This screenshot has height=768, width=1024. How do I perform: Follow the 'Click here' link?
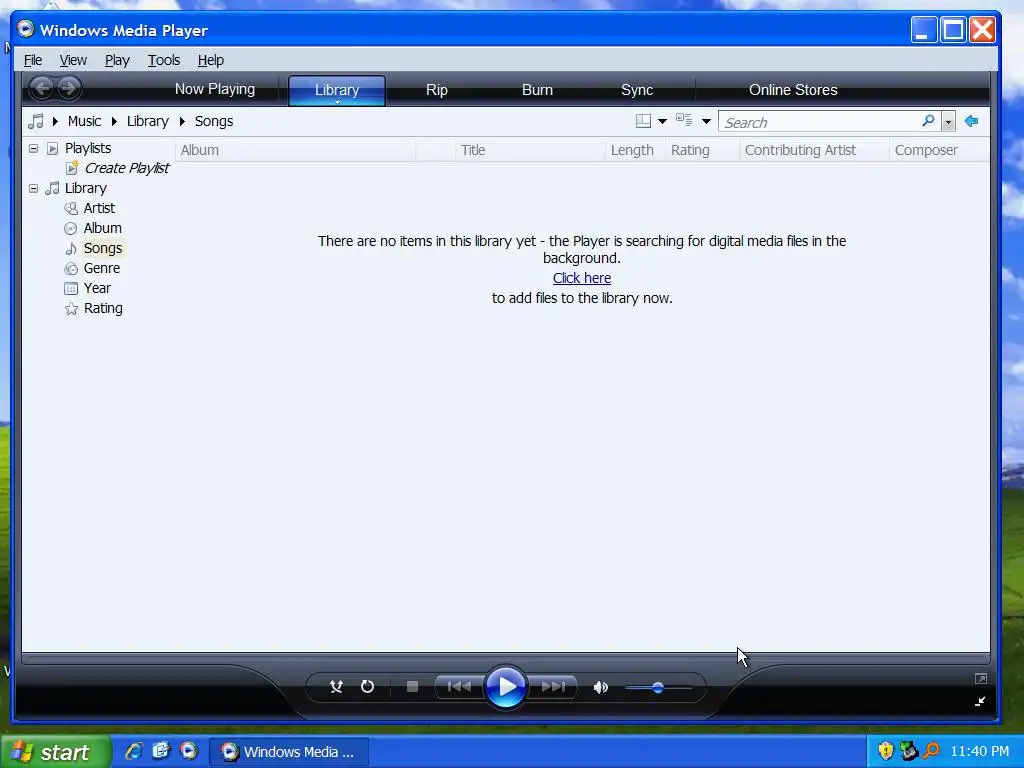(582, 278)
